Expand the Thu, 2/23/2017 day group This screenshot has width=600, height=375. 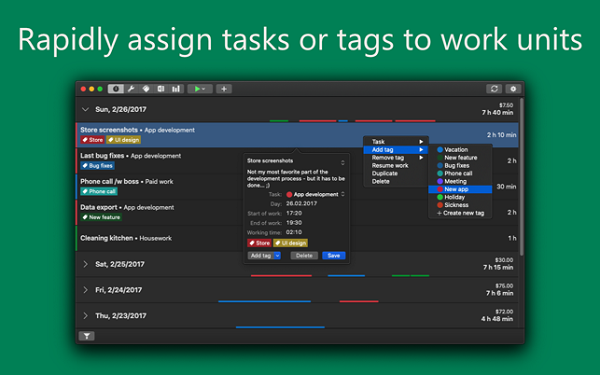tap(85, 316)
